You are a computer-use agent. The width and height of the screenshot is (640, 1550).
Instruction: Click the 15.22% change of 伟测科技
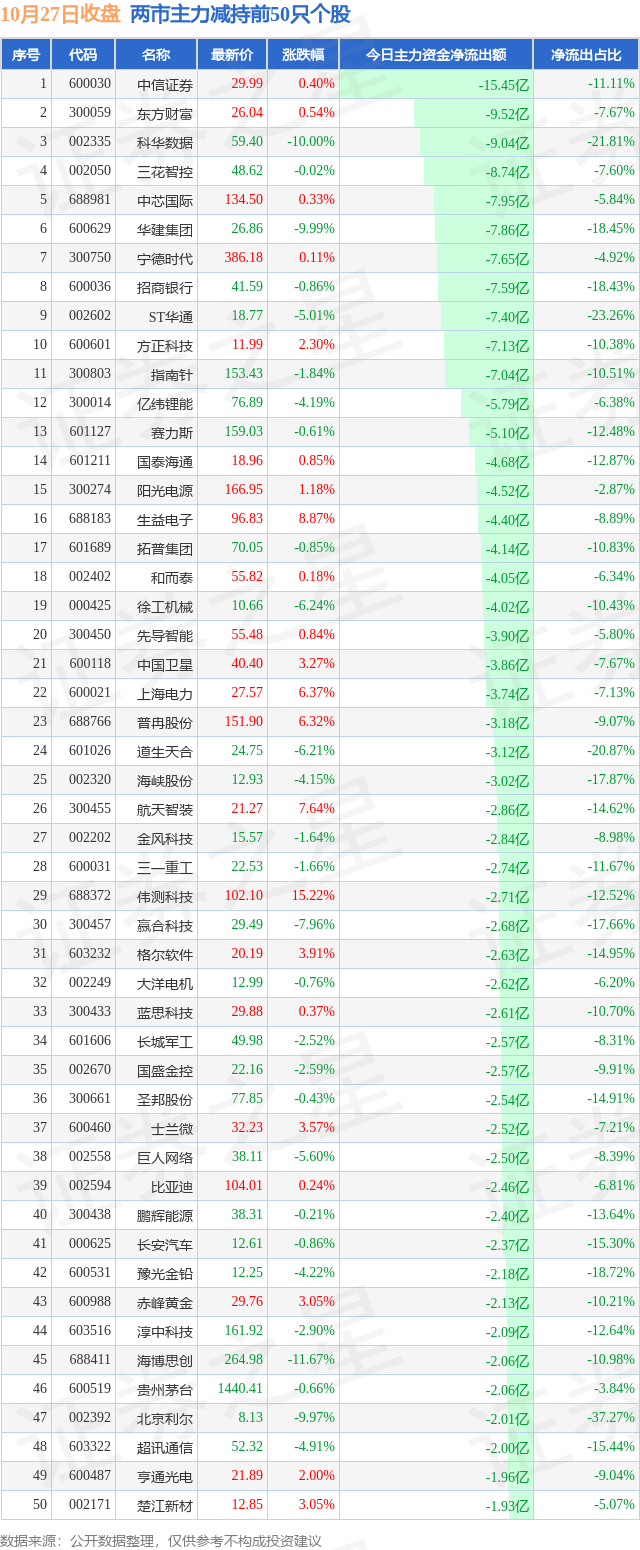point(313,896)
